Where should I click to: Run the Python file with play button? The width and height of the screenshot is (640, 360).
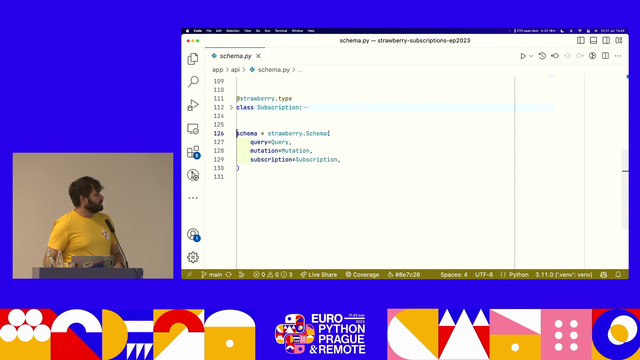tap(523, 56)
